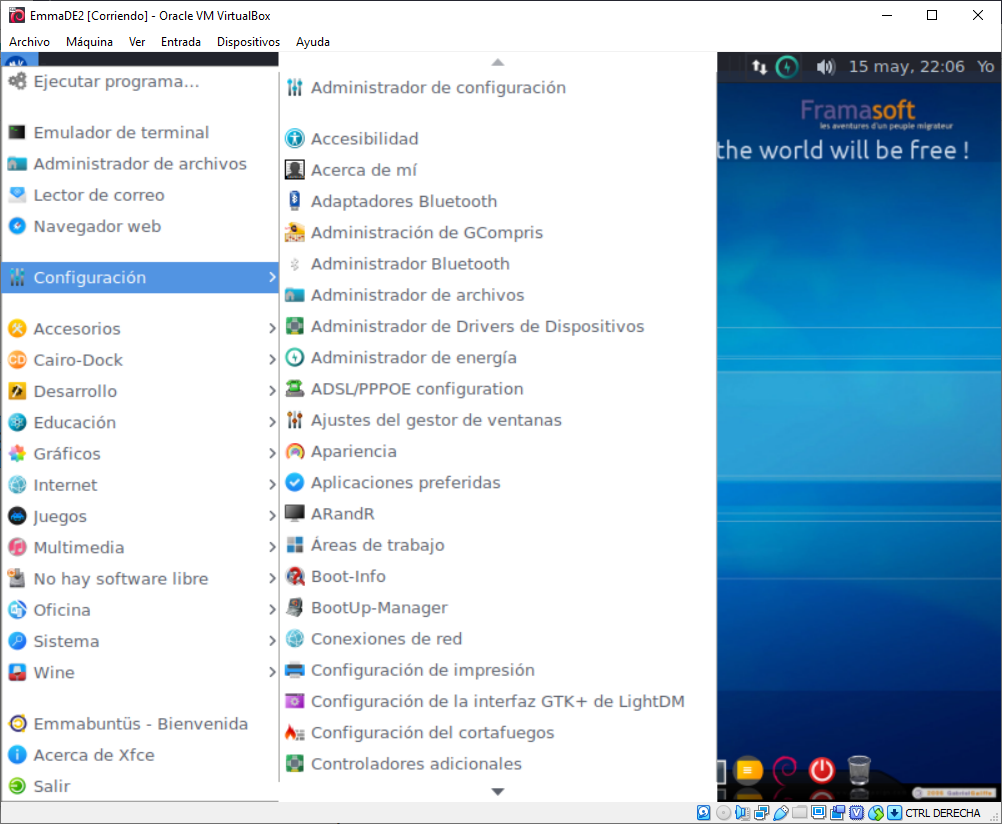Click the volume speaker icon in panel
Image resolution: width=1002 pixels, height=824 pixels.
[825, 67]
